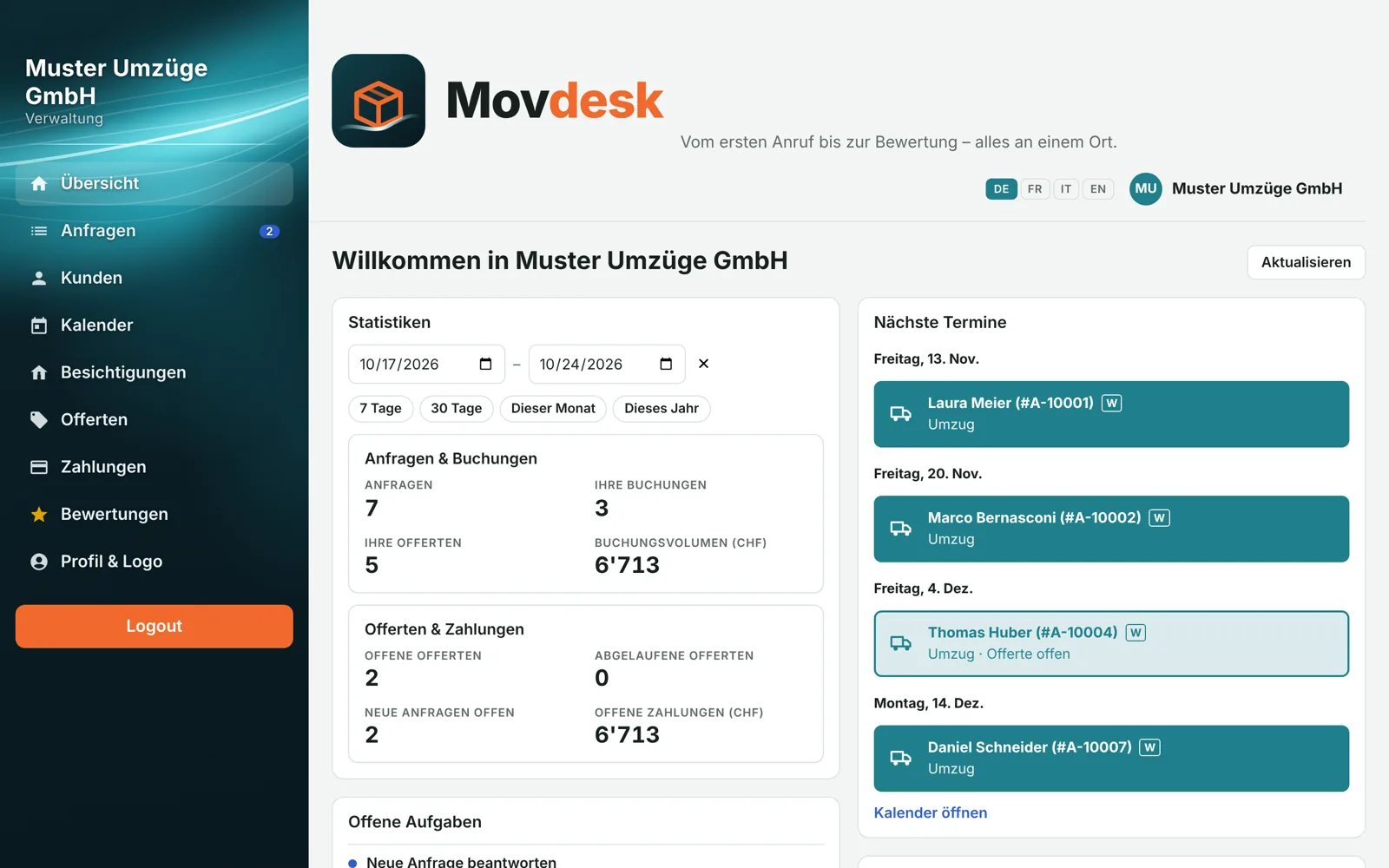Click the Übersicht home icon in sidebar

(x=39, y=184)
